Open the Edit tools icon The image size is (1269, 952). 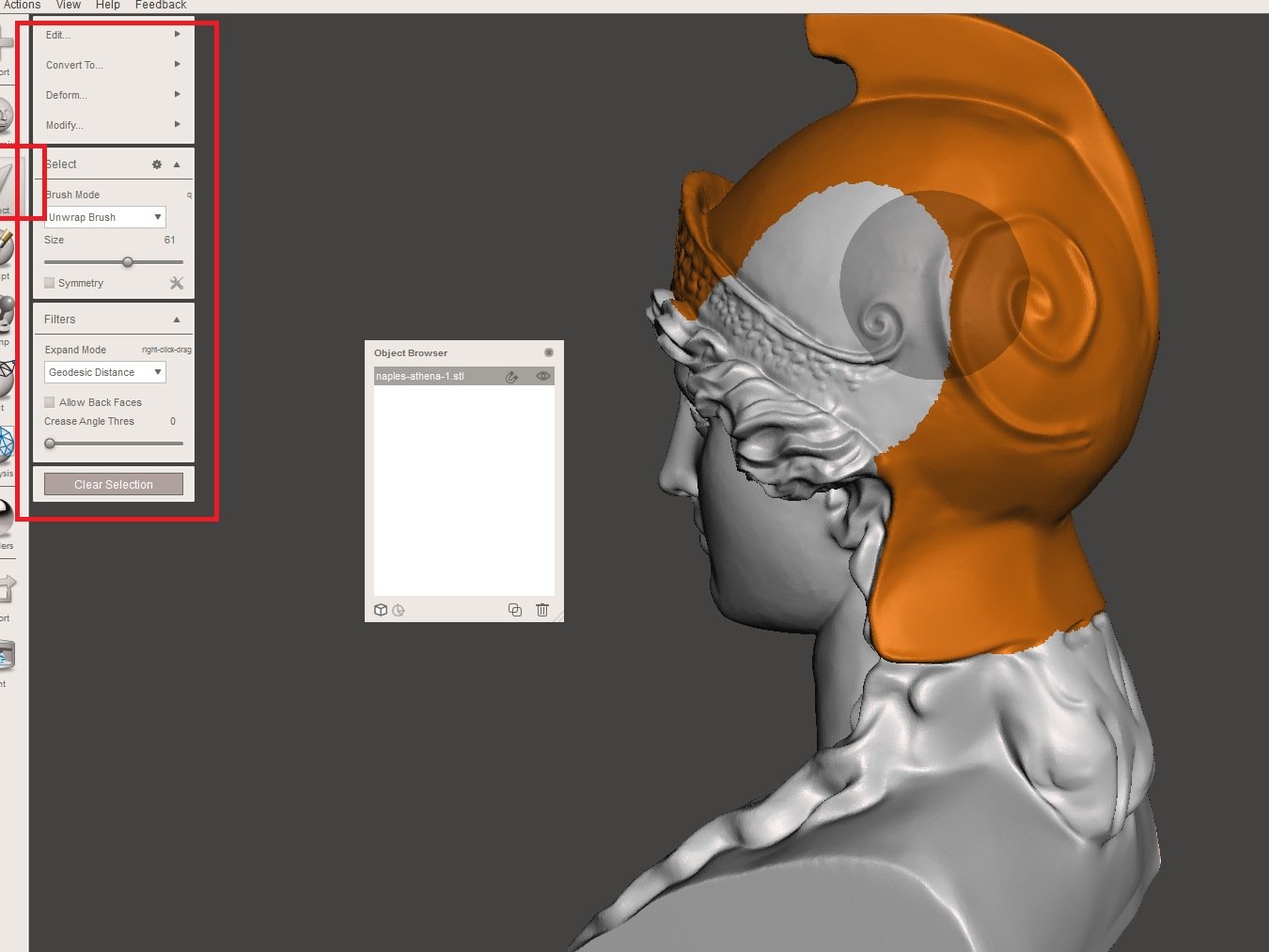coord(8,376)
